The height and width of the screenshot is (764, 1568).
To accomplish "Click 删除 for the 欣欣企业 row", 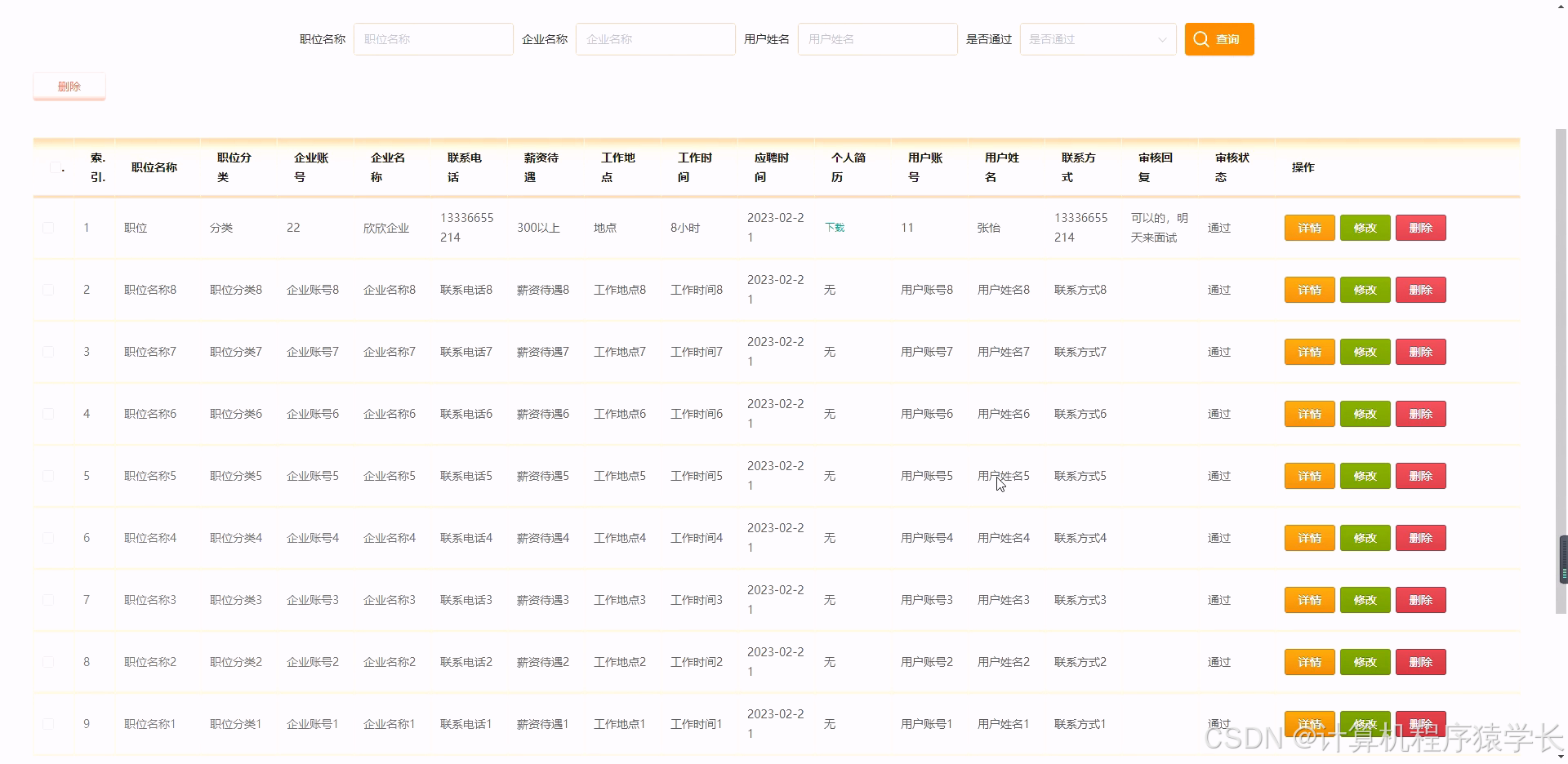I will point(1420,228).
